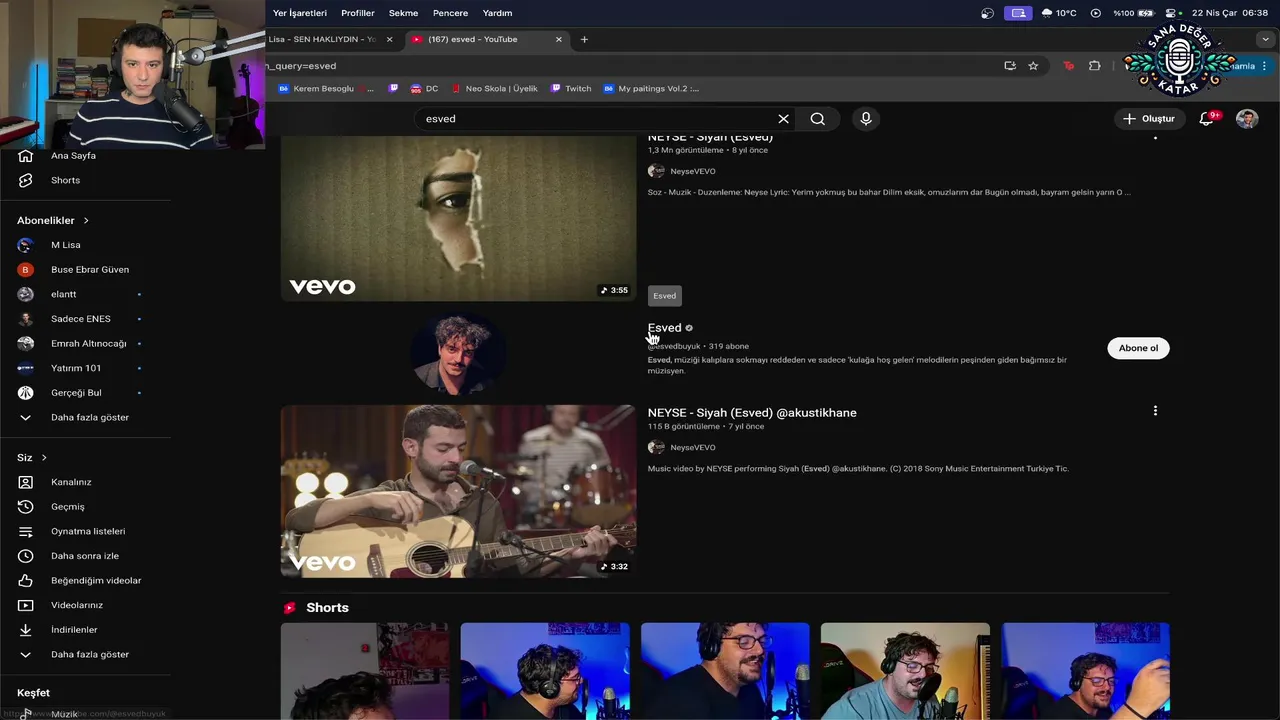The width and height of the screenshot is (1280, 720).
Task: Open NeyseVEVO channel under akustikhane video
Action: [692, 447]
